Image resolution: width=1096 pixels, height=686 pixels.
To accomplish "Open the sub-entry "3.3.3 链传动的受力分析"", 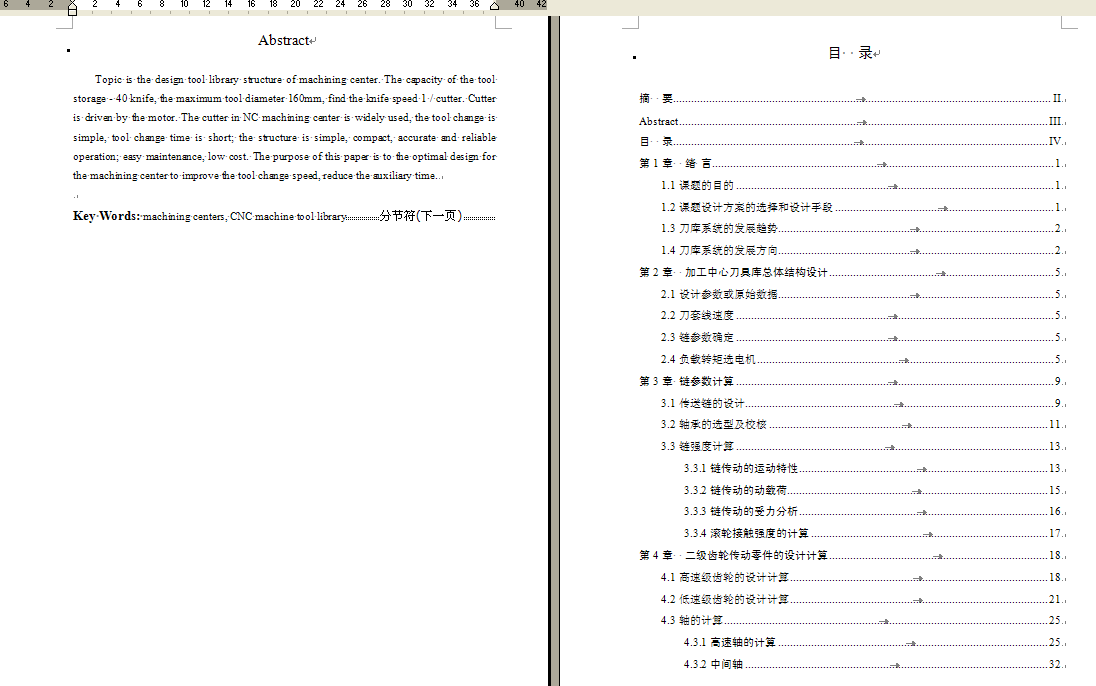I will point(874,511).
